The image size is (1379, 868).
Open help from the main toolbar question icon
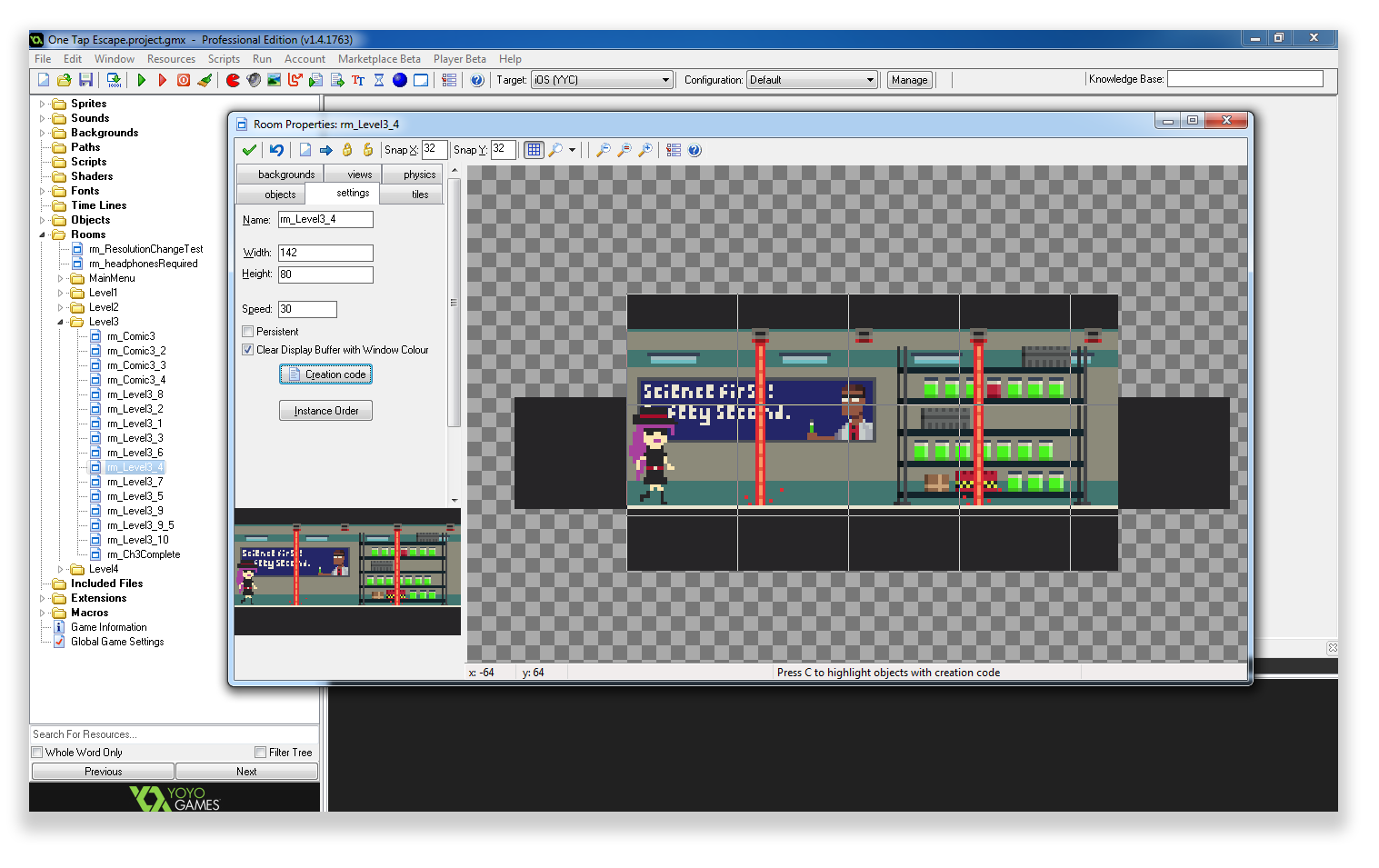(477, 80)
